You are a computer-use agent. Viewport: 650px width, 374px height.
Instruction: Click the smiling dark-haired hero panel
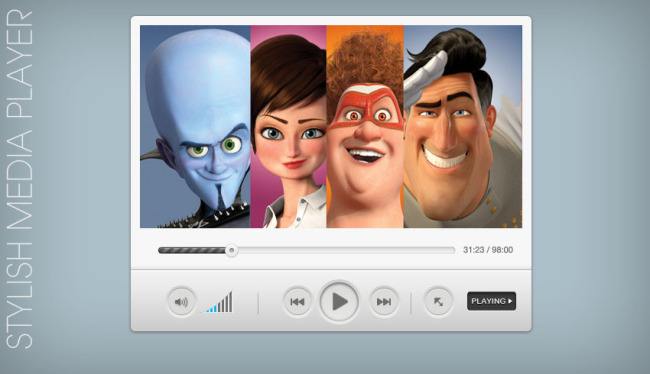pos(463,126)
